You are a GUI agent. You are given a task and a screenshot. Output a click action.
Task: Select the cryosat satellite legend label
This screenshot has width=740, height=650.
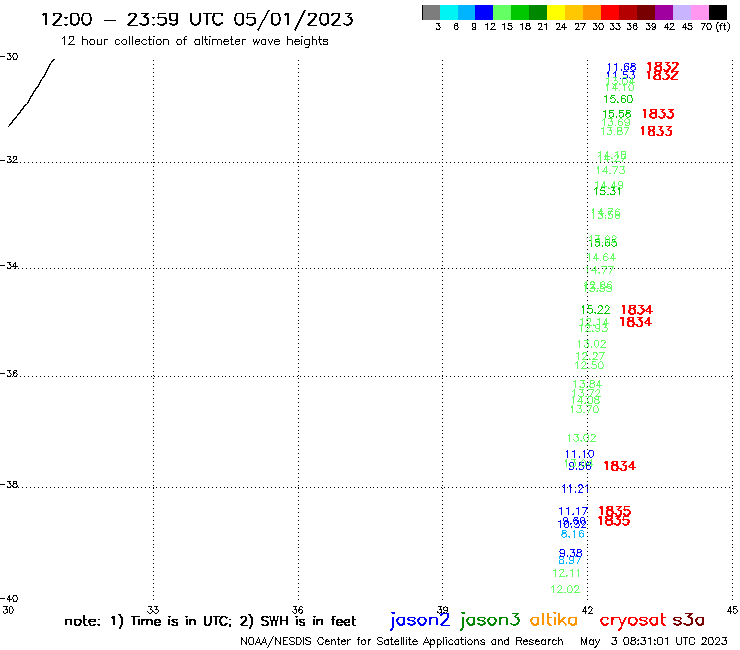click(x=633, y=619)
